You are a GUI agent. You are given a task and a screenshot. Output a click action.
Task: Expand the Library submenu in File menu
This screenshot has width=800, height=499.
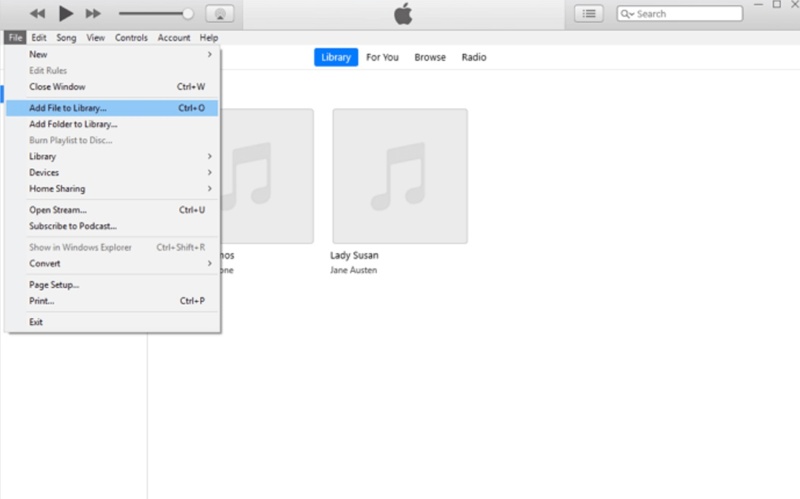pyautogui.click(x=112, y=157)
